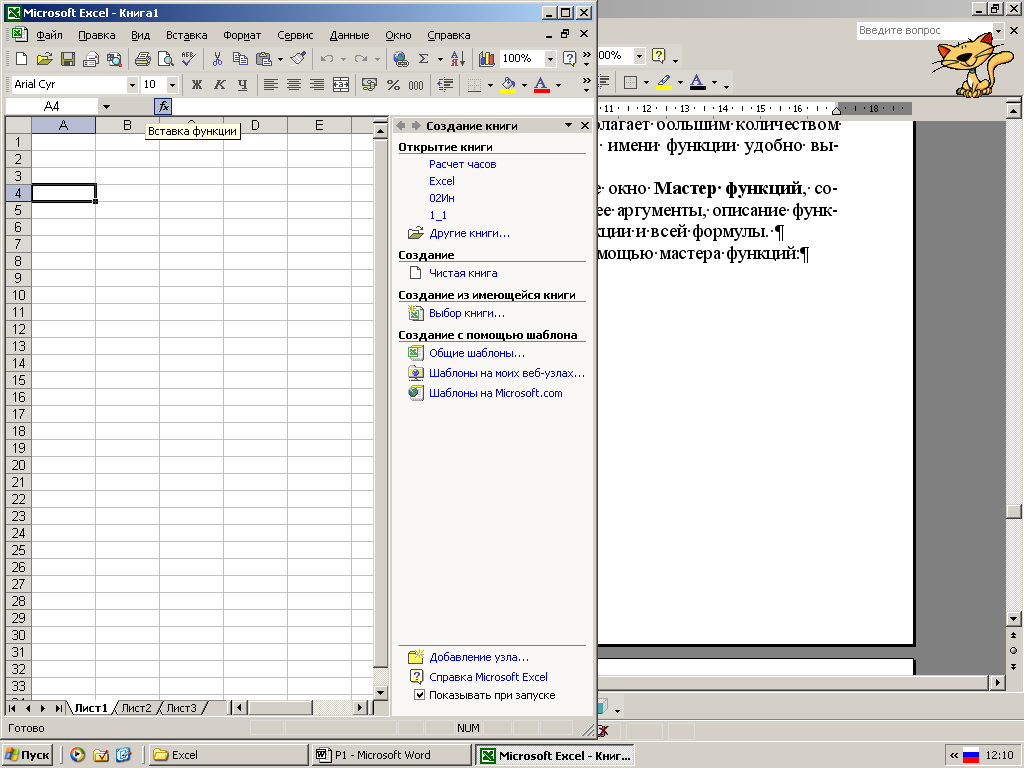Expand the Font Color palette dropdown in Excel
This screenshot has height=768, width=1024.
tap(558, 84)
